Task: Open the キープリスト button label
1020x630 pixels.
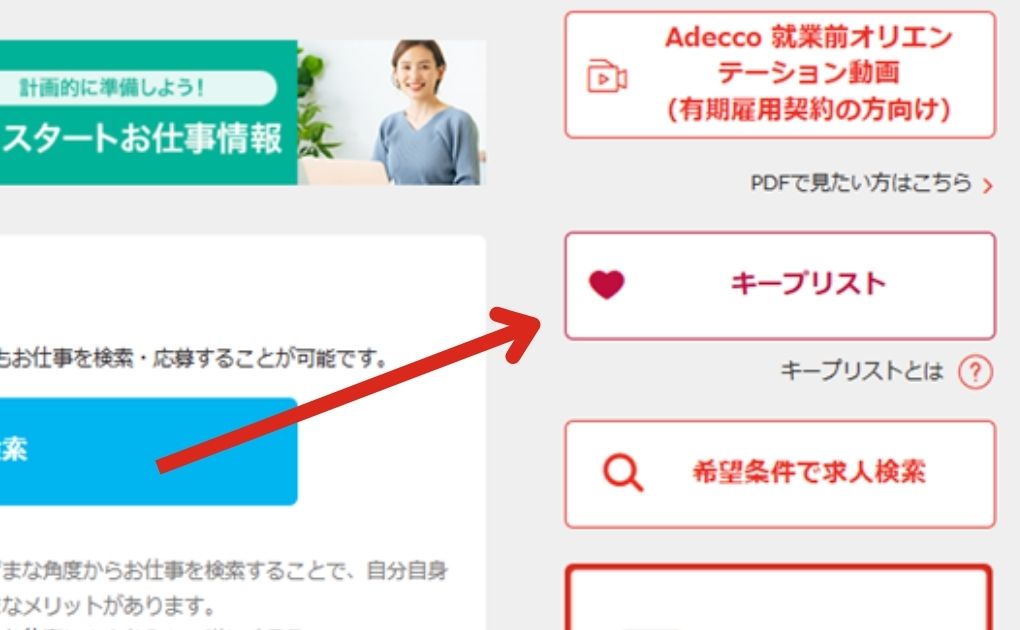Action: tap(808, 284)
